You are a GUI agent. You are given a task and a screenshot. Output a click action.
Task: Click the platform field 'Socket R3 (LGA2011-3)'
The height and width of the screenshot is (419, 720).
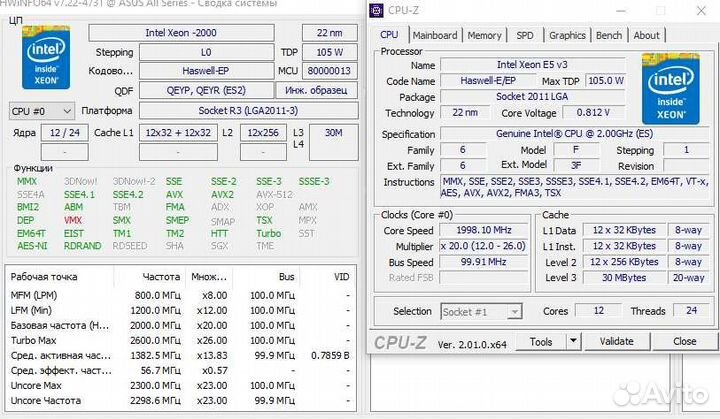[x=248, y=111]
